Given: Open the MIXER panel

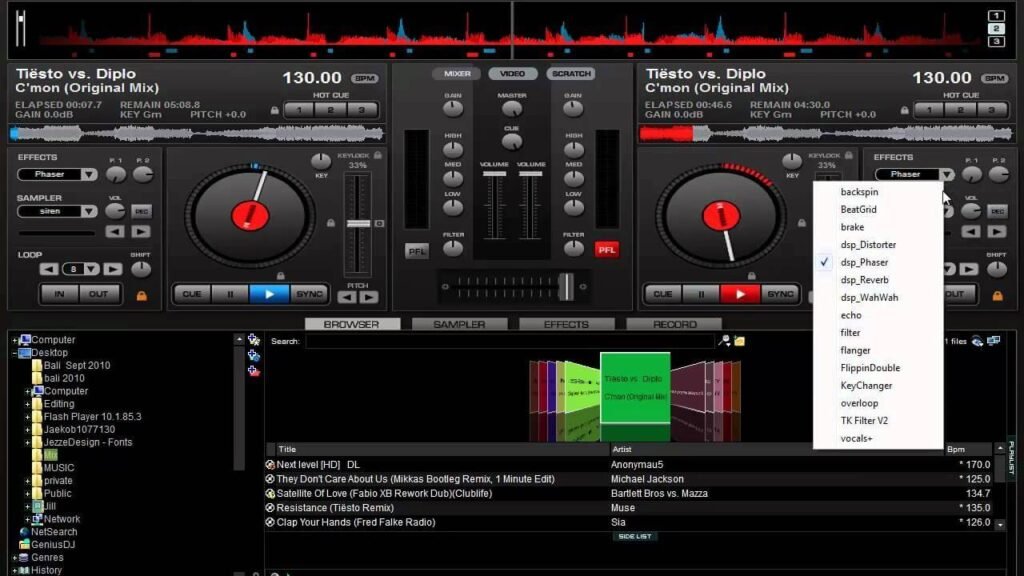Looking at the screenshot, I should click(x=456, y=74).
